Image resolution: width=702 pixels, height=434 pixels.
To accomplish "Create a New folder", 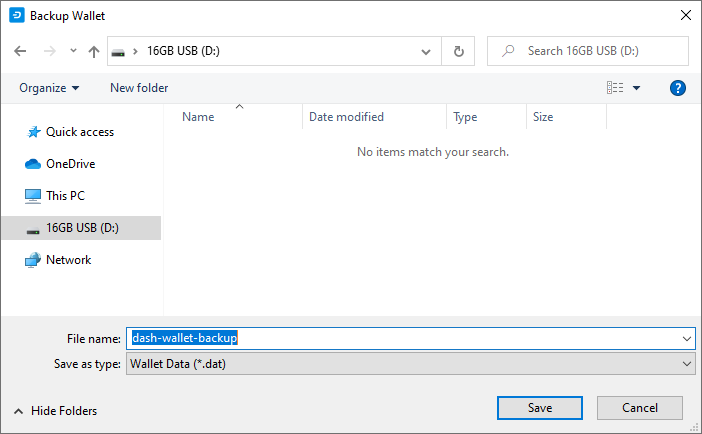I will click(139, 88).
